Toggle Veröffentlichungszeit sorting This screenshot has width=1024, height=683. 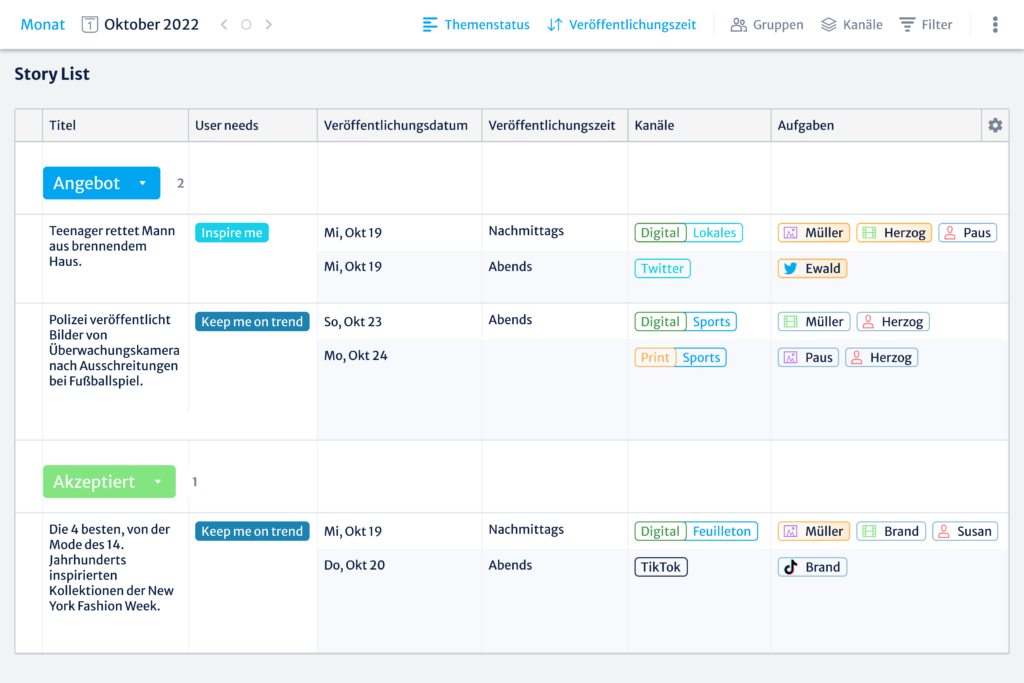click(621, 24)
